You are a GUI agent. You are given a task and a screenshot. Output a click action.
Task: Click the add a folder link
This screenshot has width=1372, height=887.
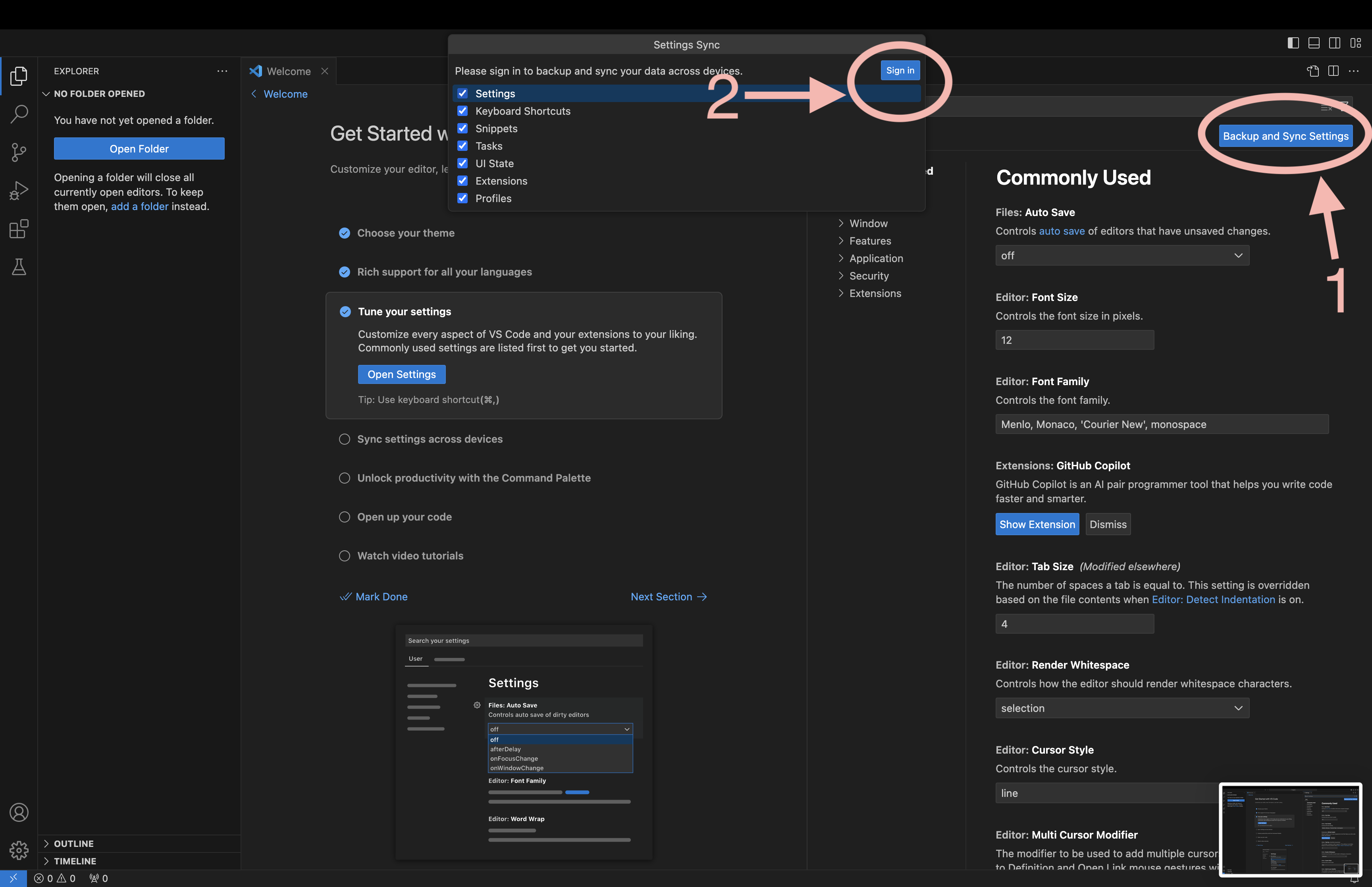pos(139,206)
